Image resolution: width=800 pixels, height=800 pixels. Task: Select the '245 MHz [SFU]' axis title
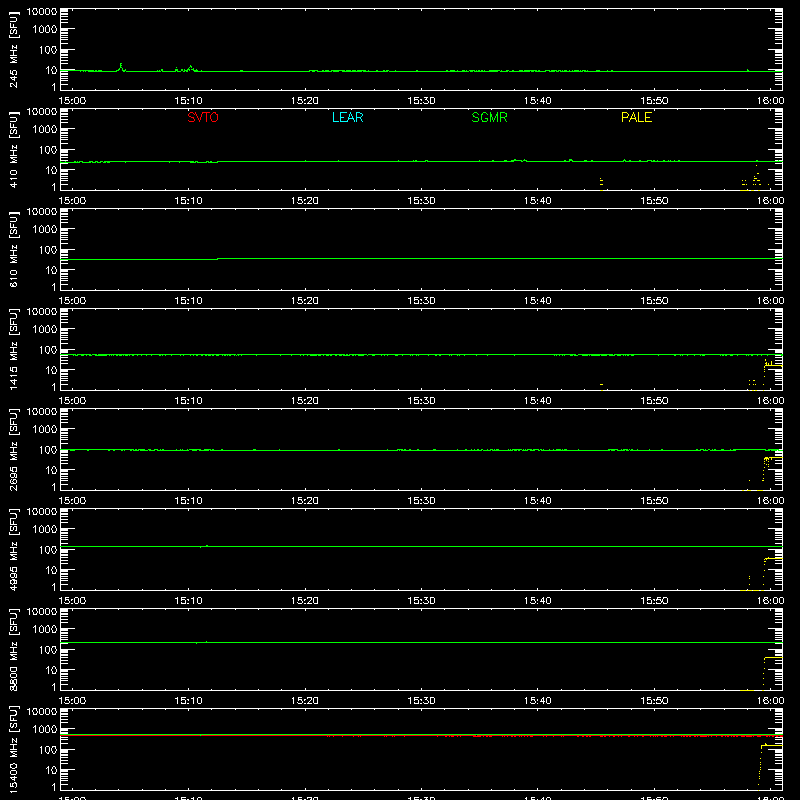pyautogui.click(x=14, y=51)
